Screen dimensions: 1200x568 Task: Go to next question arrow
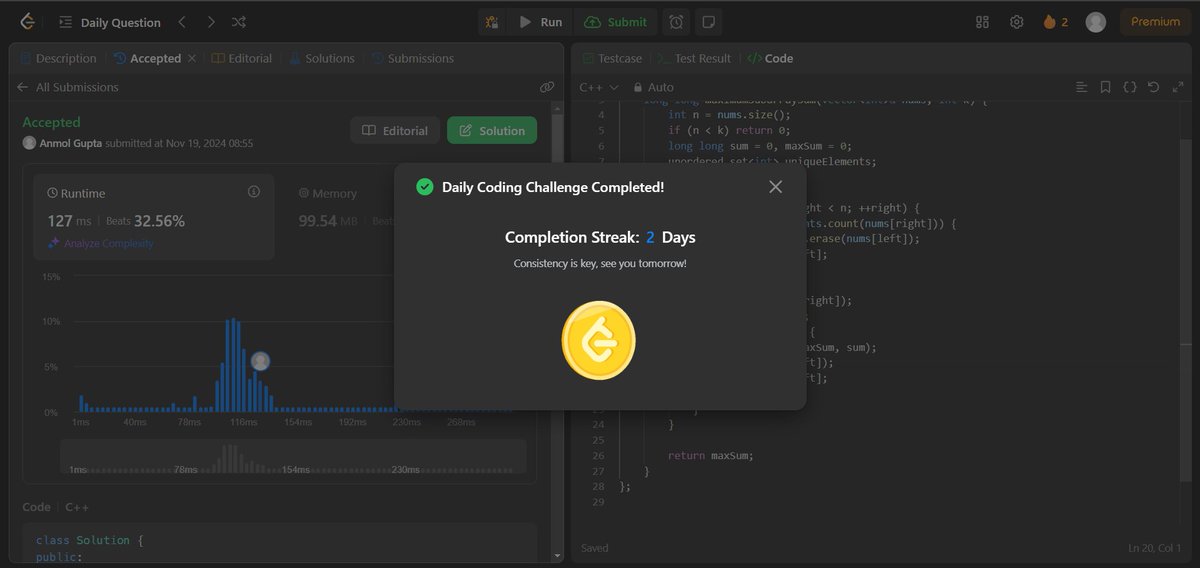[210, 22]
